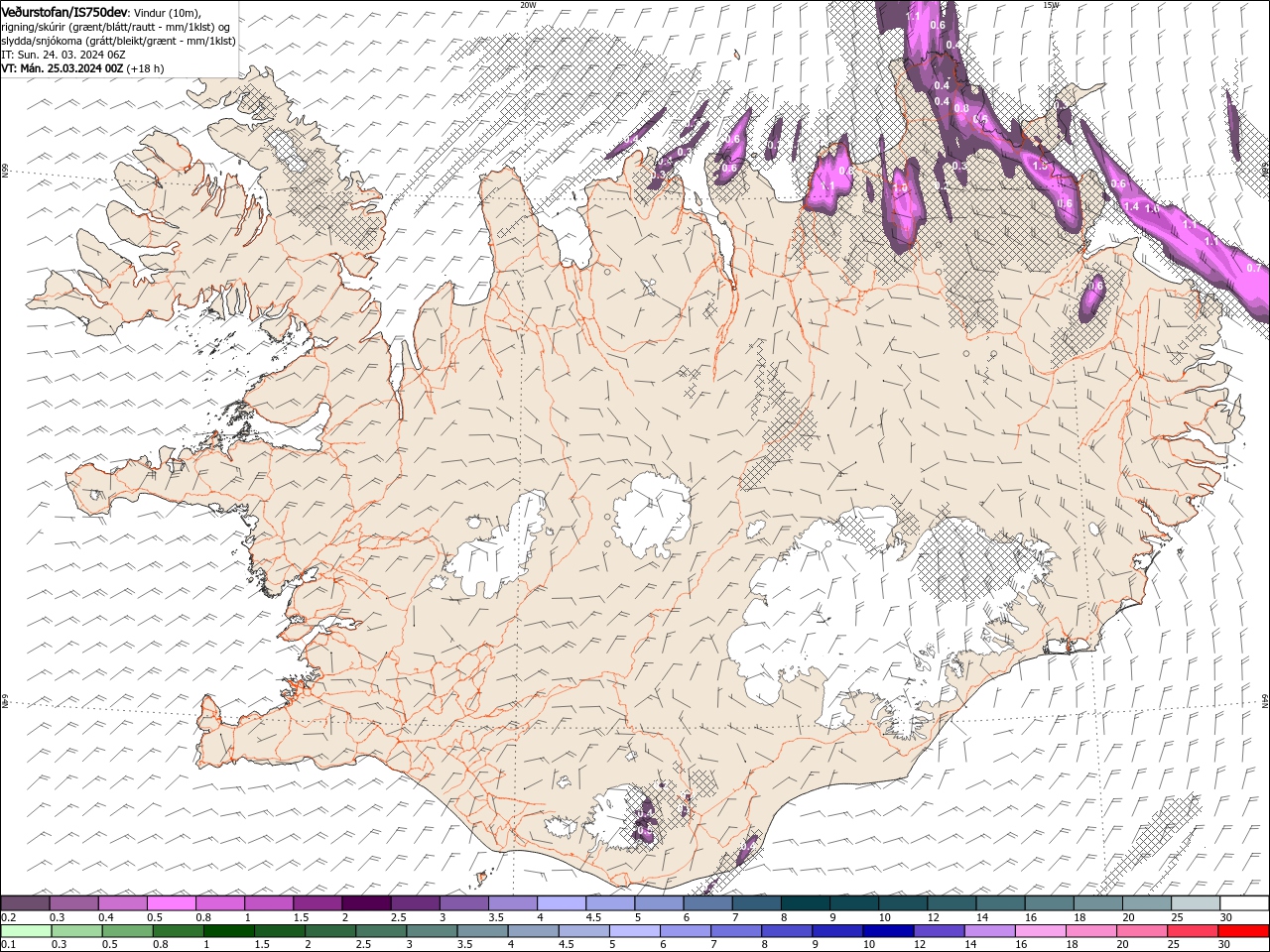Click the 15W longitude label at top
Viewport: 1270px width, 952px height.
pos(1051,5)
